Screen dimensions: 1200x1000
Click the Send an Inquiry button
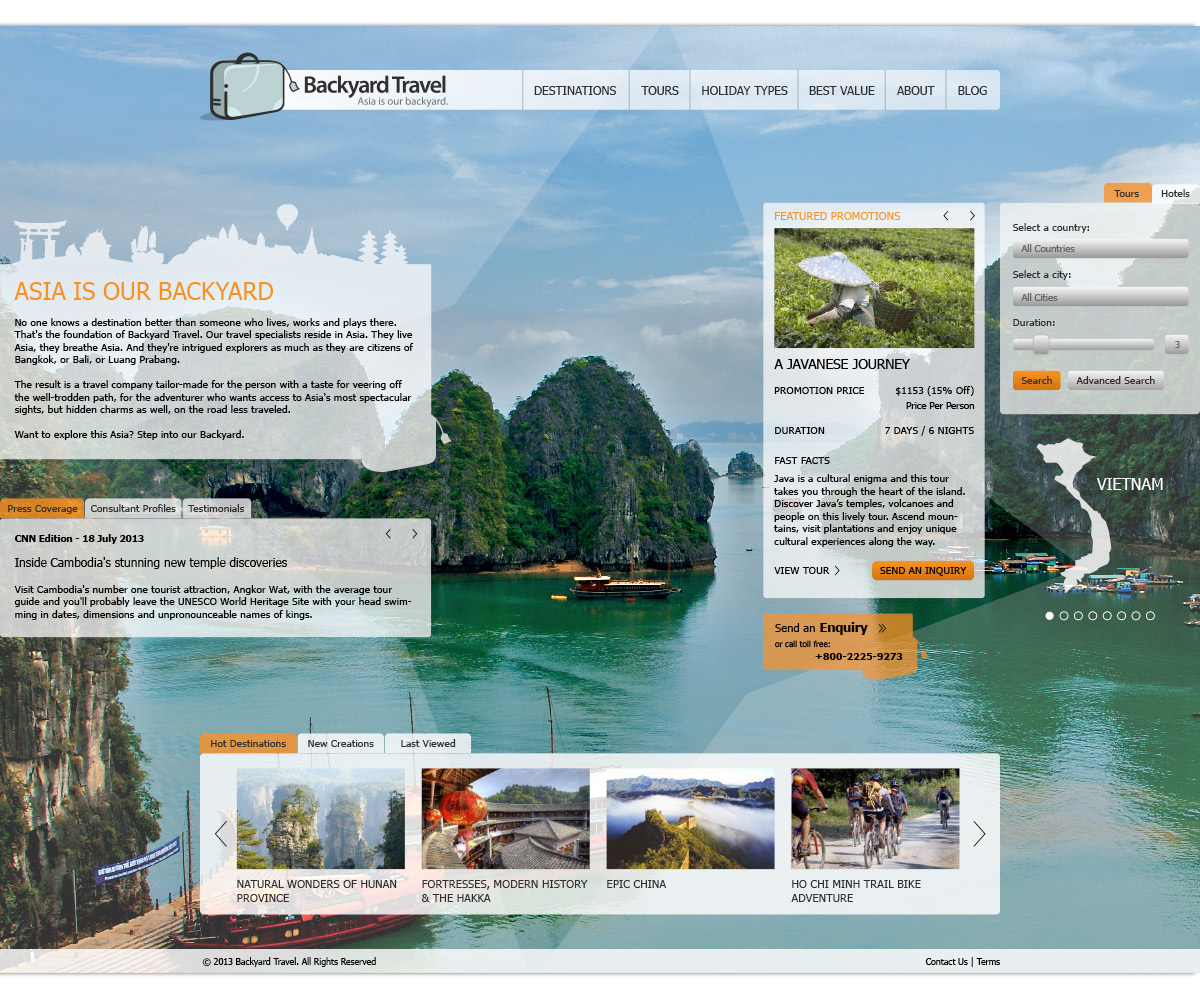pos(923,571)
